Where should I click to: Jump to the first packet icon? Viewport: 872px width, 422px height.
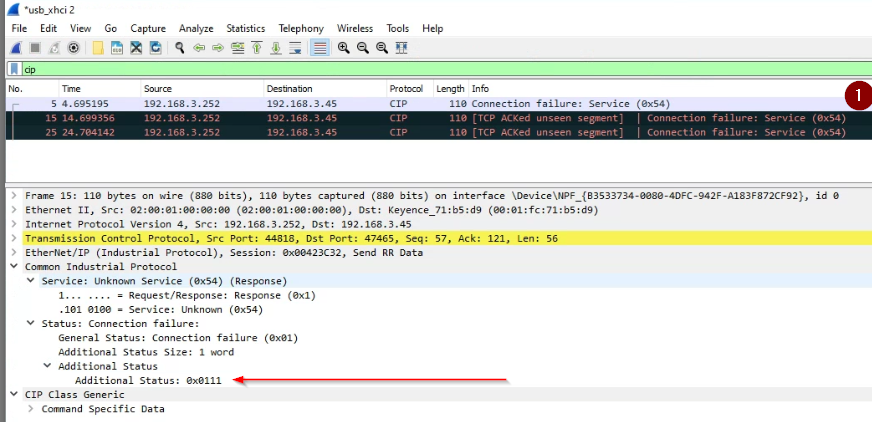(257, 48)
